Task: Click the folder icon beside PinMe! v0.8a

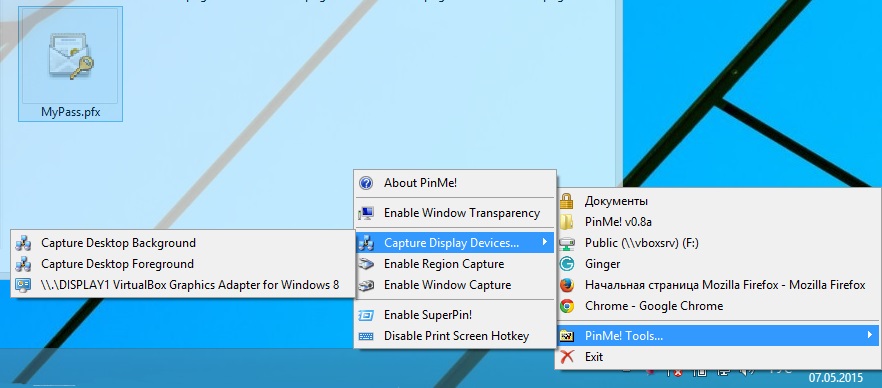Action: click(566, 222)
